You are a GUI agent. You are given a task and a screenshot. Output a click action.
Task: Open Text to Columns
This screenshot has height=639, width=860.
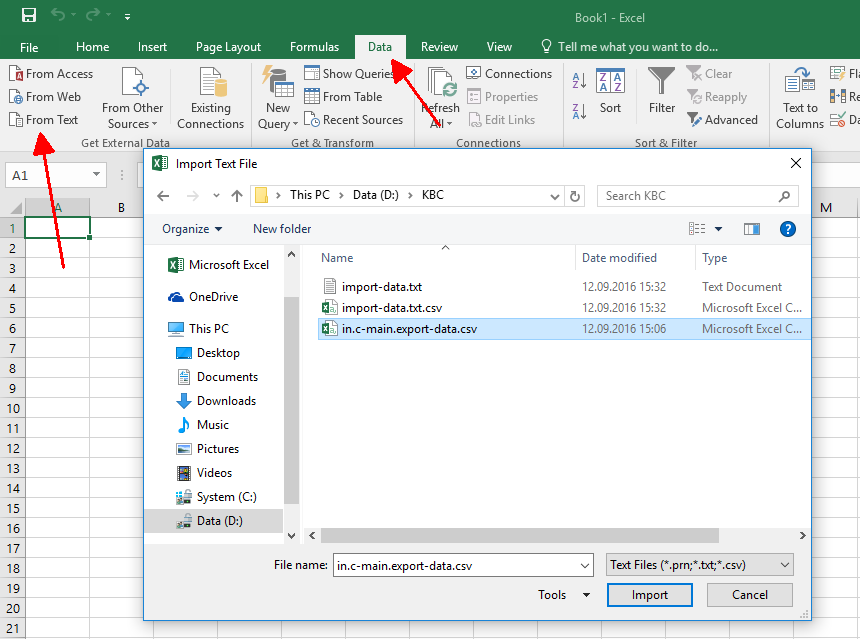(800, 99)
